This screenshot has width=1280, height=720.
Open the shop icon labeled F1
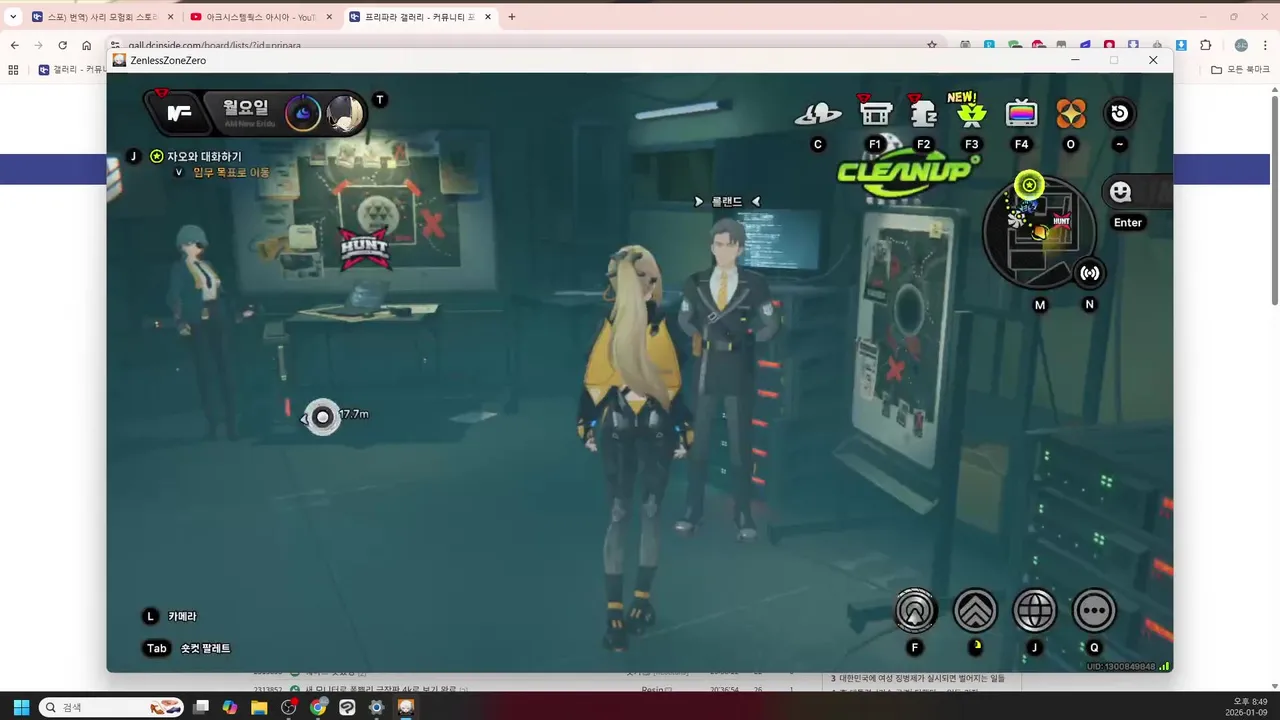pos(875,113)
